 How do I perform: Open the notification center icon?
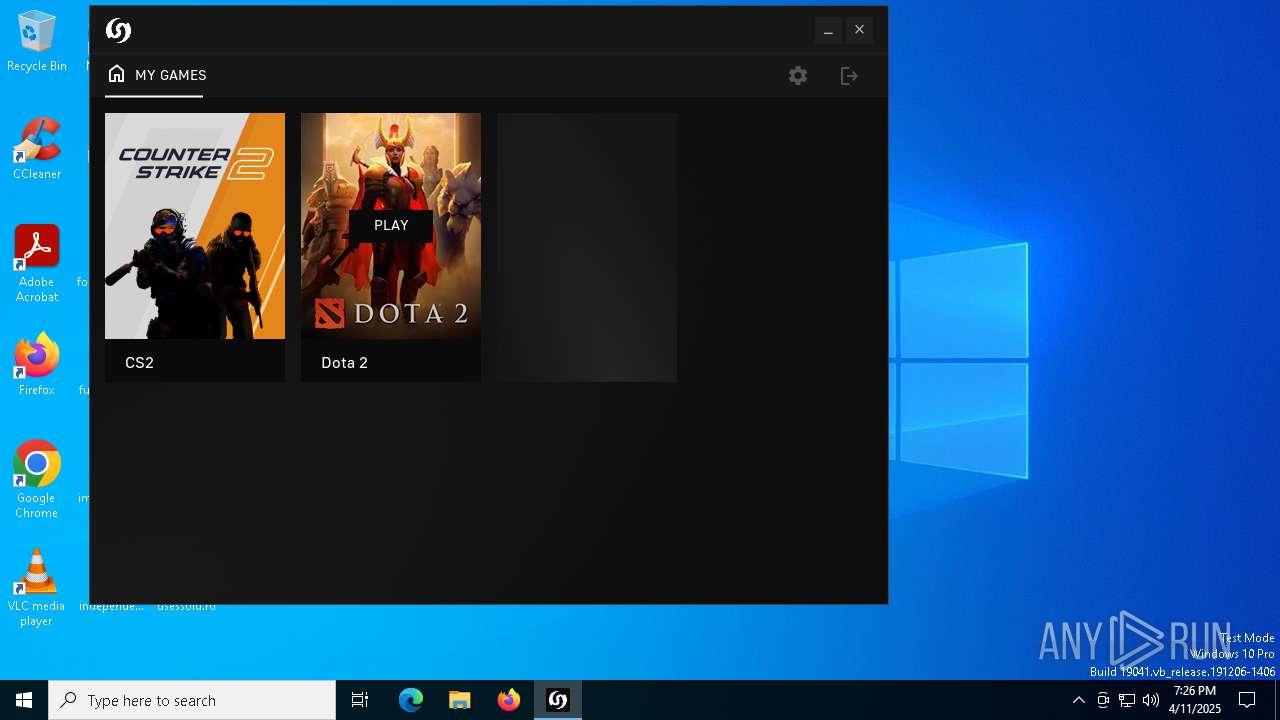click(x=1247, y=700)
